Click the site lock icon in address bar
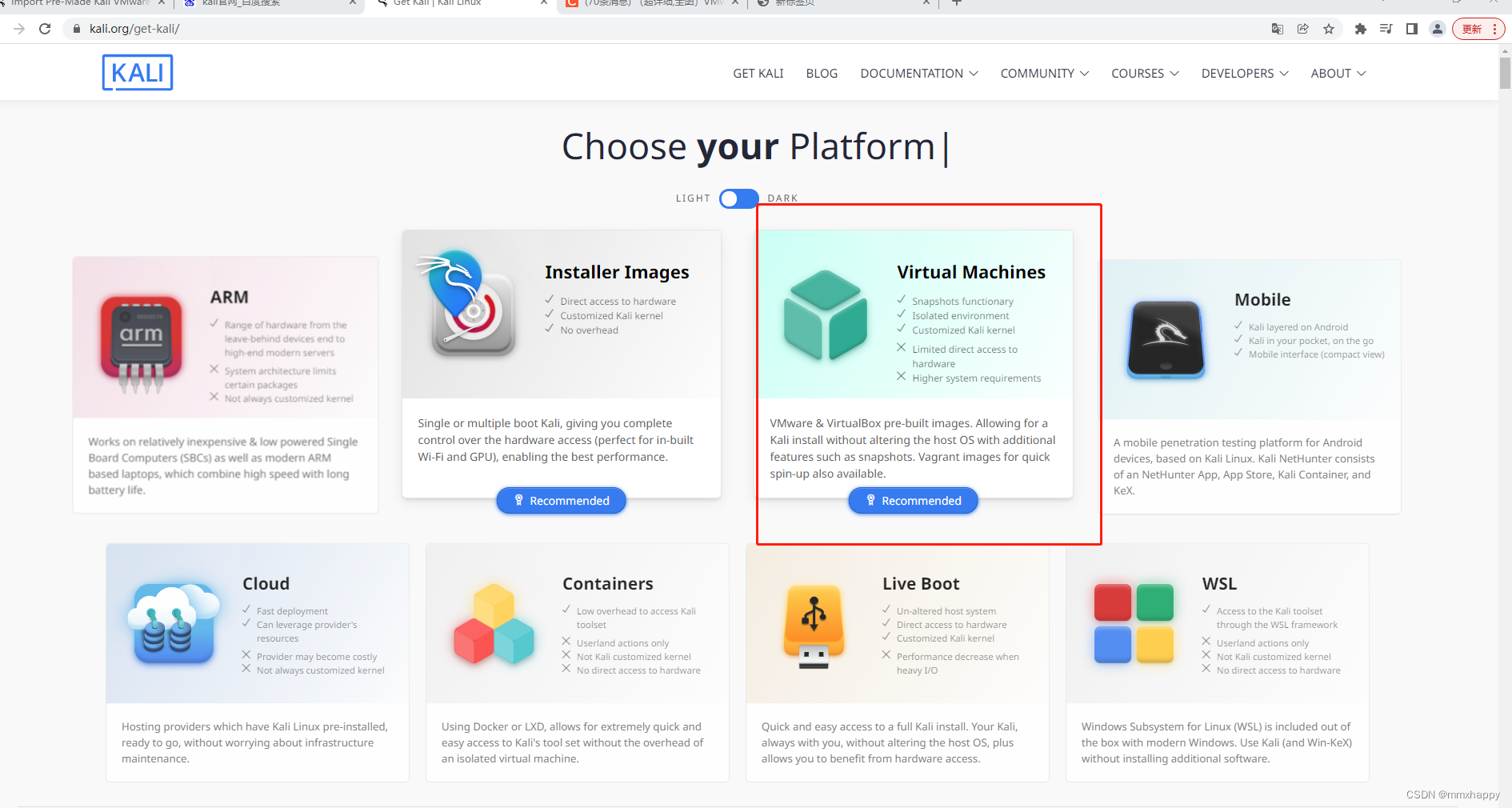Image resolution: width=1512 pixels, height=808 pixels. click(77, 29)
